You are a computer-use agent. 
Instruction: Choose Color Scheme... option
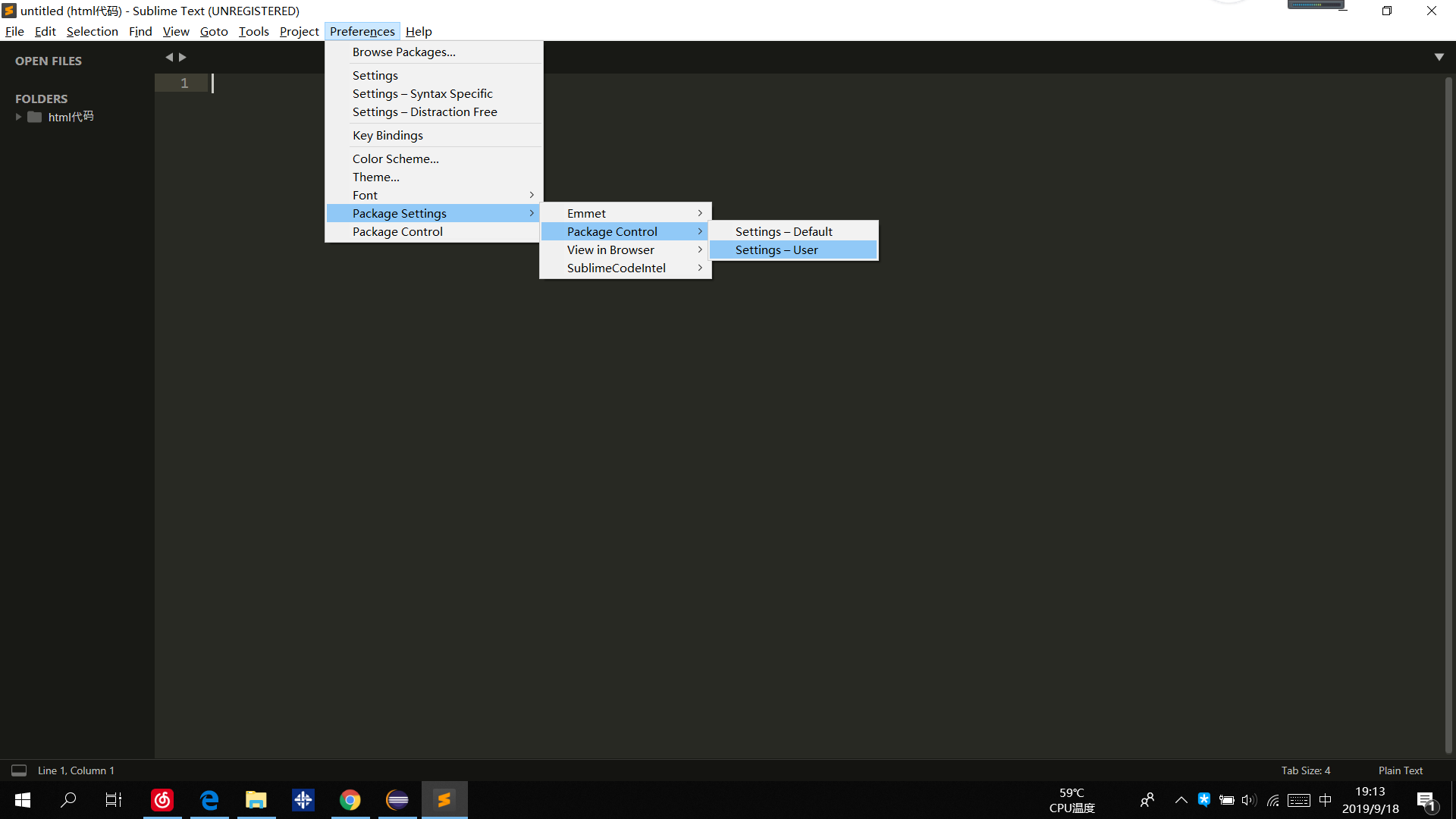tap(434, 159)
